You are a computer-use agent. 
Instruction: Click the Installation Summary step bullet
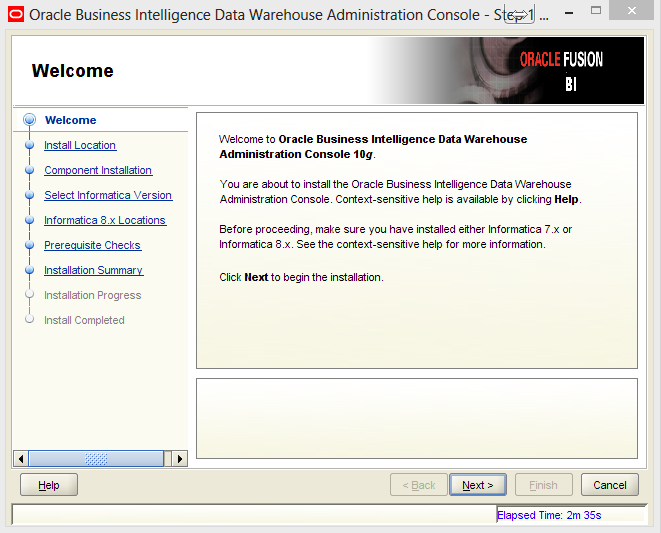pos(29,270)
